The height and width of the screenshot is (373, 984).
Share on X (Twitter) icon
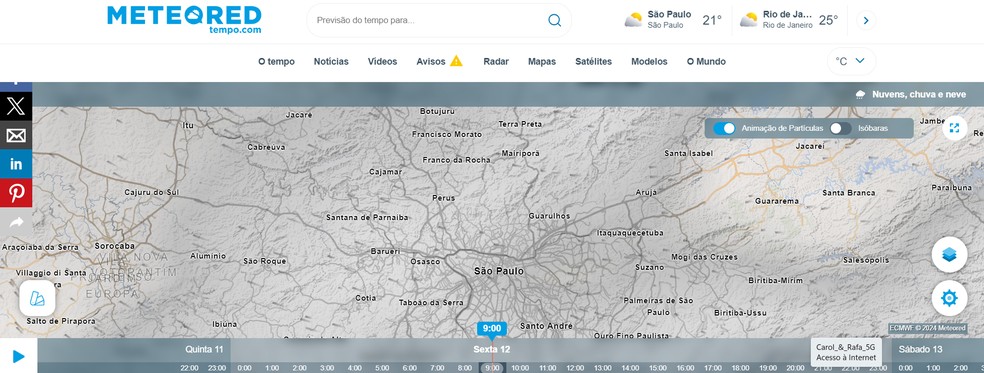16,106
